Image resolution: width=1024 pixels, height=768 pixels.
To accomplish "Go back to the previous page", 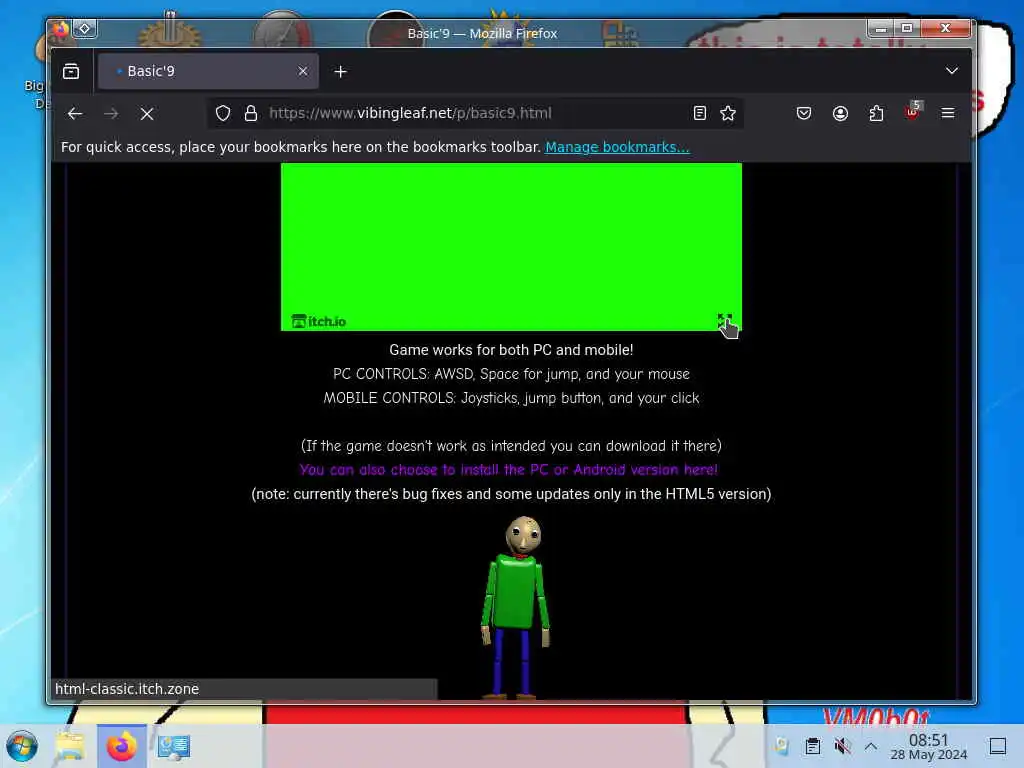I will [75, 114].
